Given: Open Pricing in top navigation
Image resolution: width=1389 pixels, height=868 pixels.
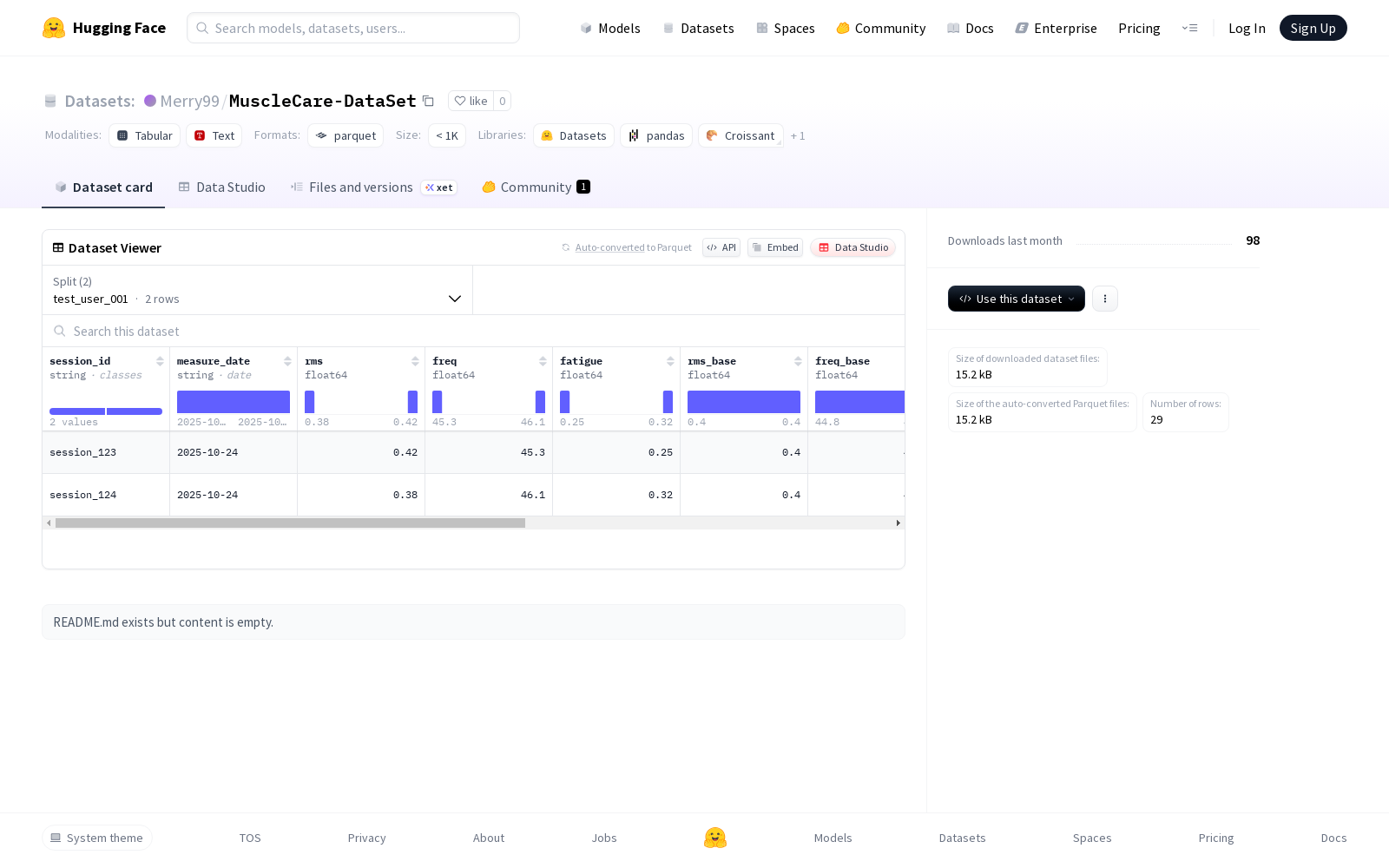Looking at the screenshot, I should [1139, 28].
